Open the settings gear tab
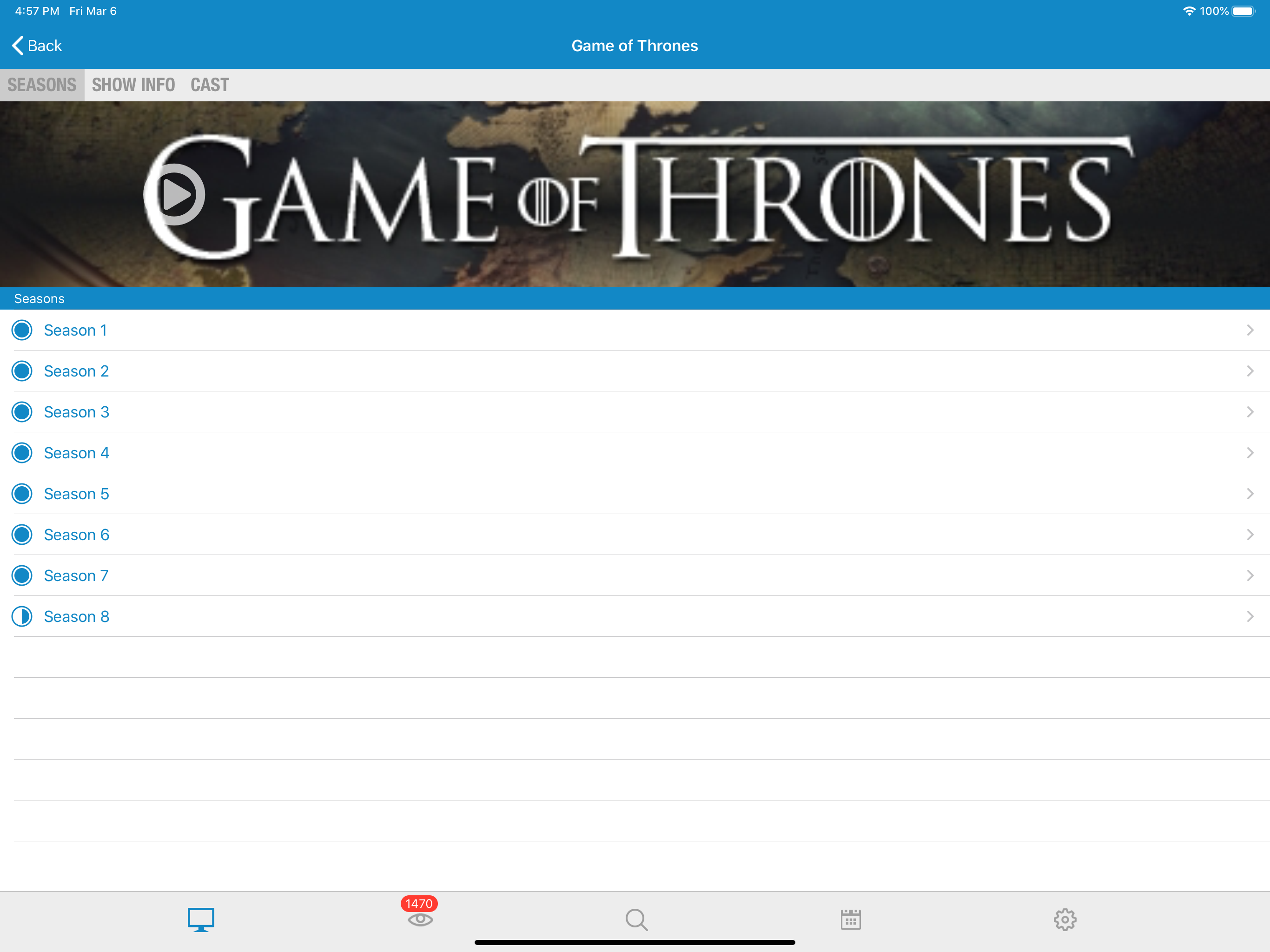 click(1065, 919)
